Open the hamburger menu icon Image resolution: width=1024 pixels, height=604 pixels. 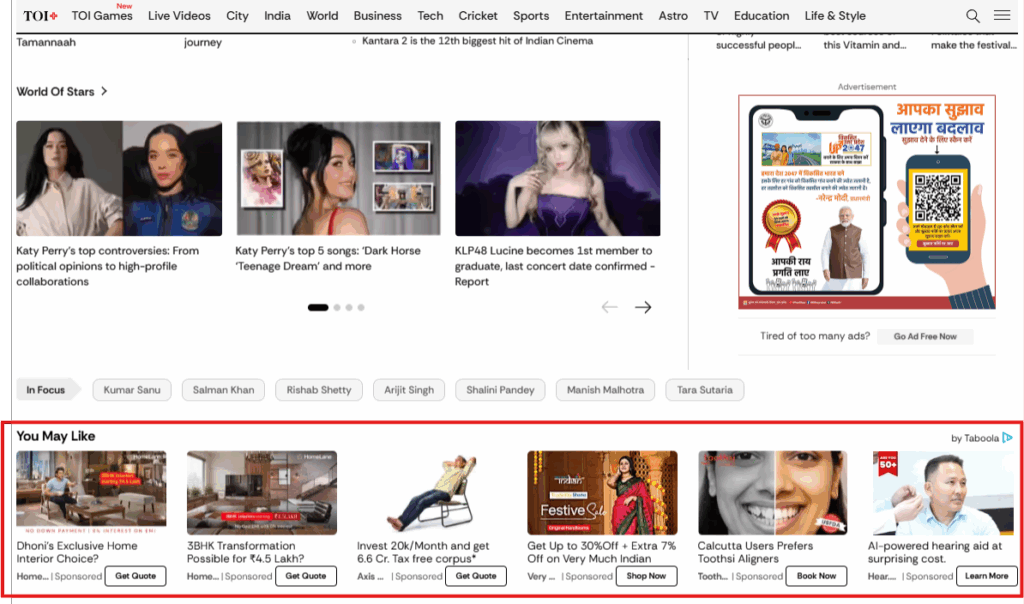1001,16
